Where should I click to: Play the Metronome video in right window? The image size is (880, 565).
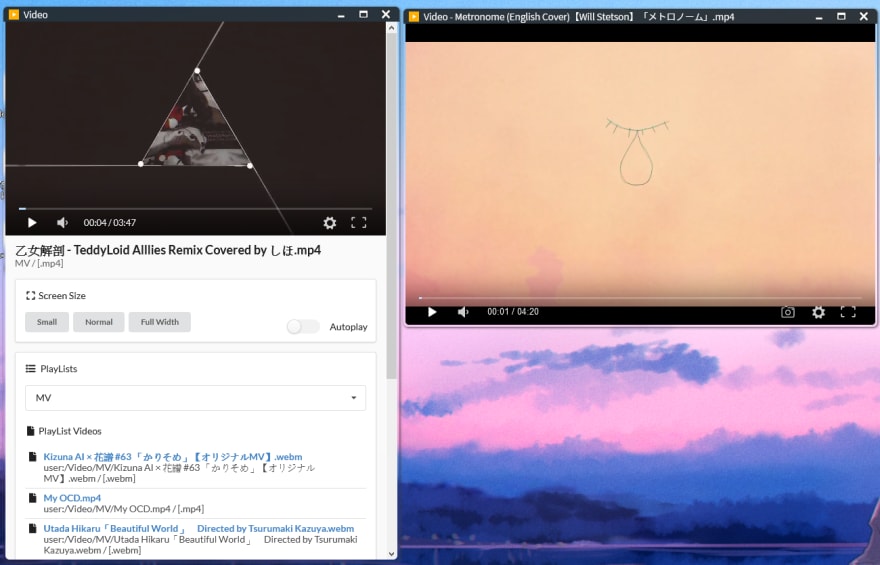point(432,312)
